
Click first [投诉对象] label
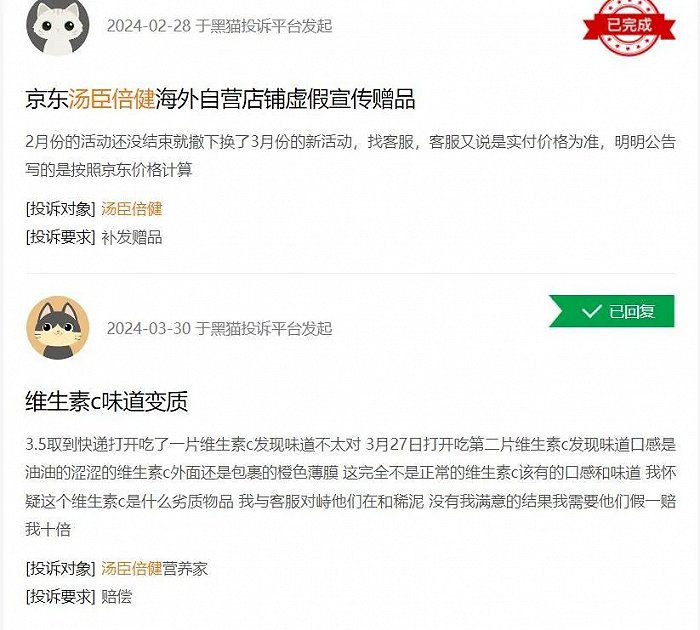[x=61, y=209]
